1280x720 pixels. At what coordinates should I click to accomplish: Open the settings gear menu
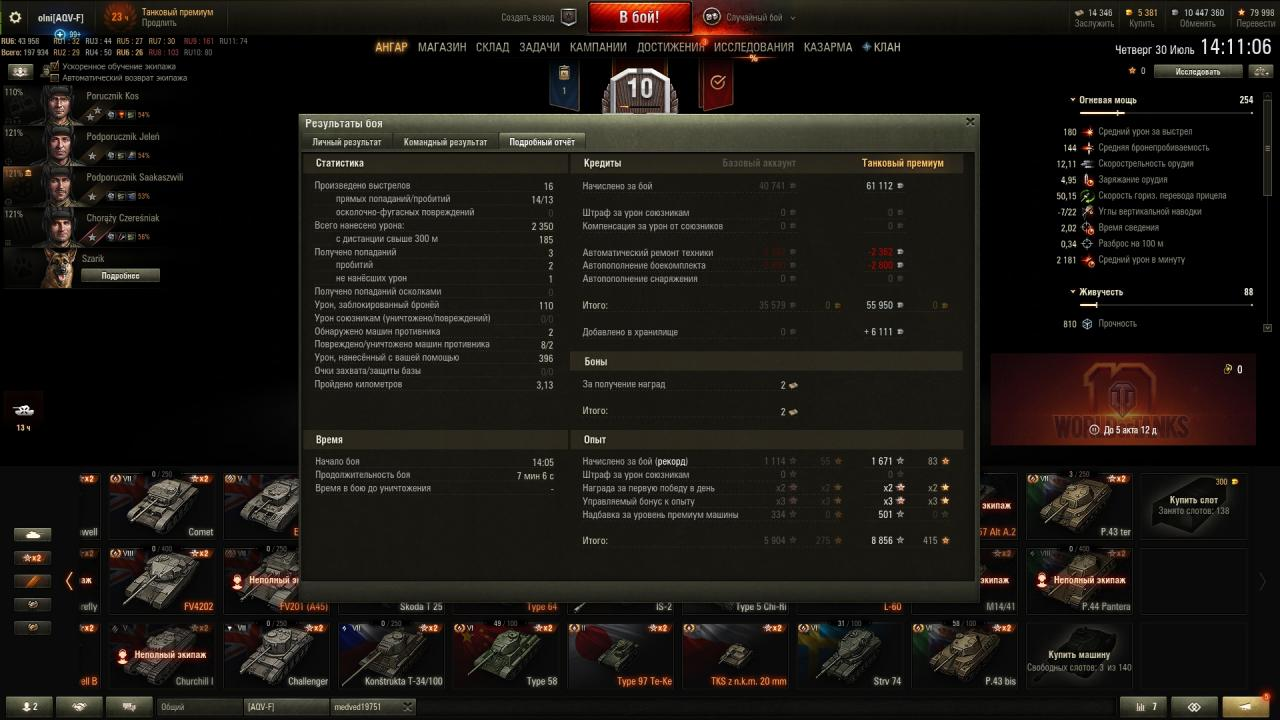pos(15,18)
